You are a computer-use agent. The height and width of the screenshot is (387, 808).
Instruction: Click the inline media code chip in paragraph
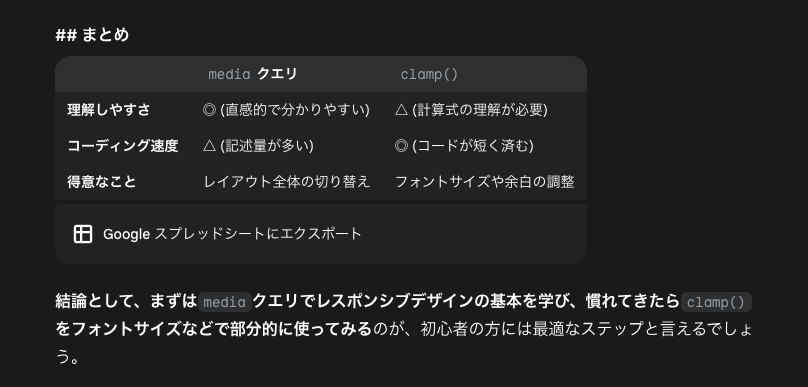[x=225, y=302]
